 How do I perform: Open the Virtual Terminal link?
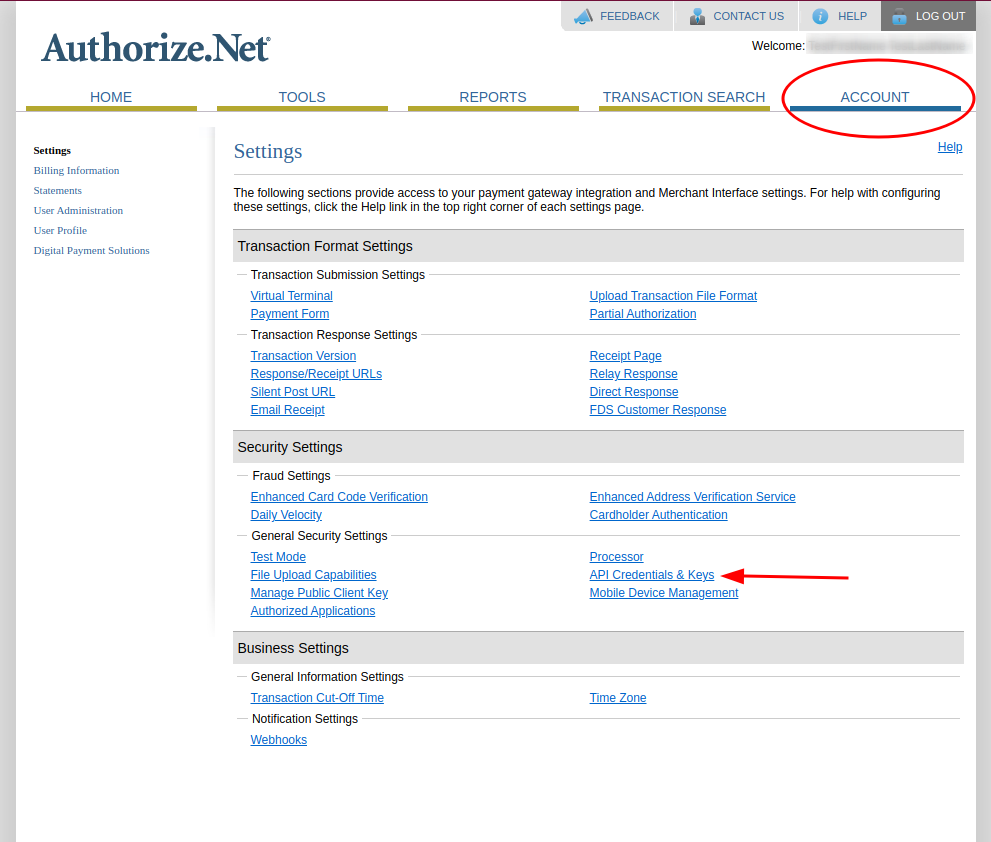291,296
